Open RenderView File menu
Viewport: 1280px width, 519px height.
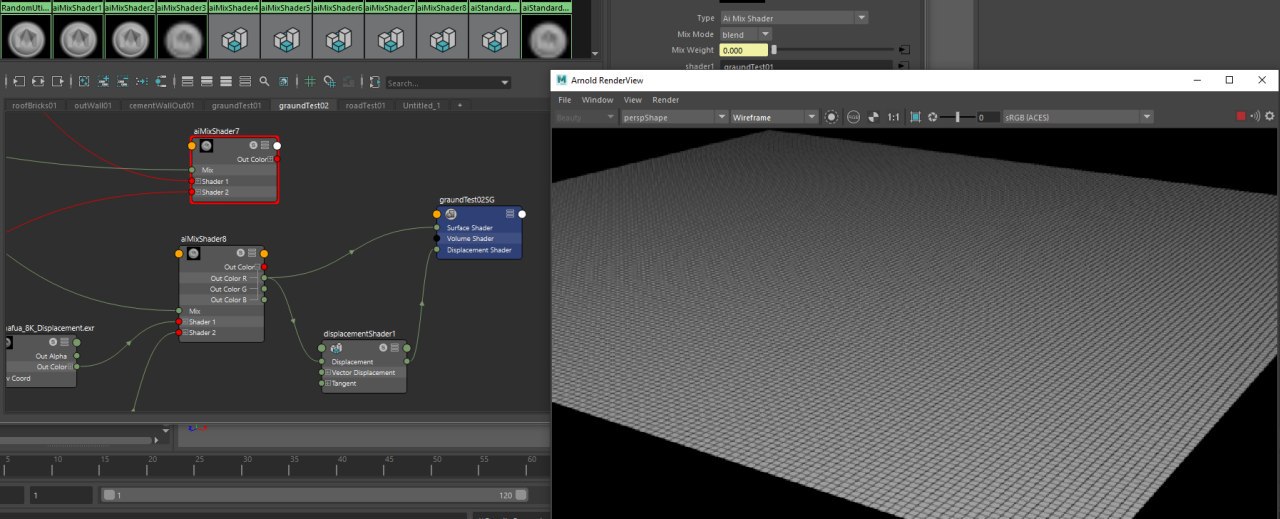click(565, 100)
